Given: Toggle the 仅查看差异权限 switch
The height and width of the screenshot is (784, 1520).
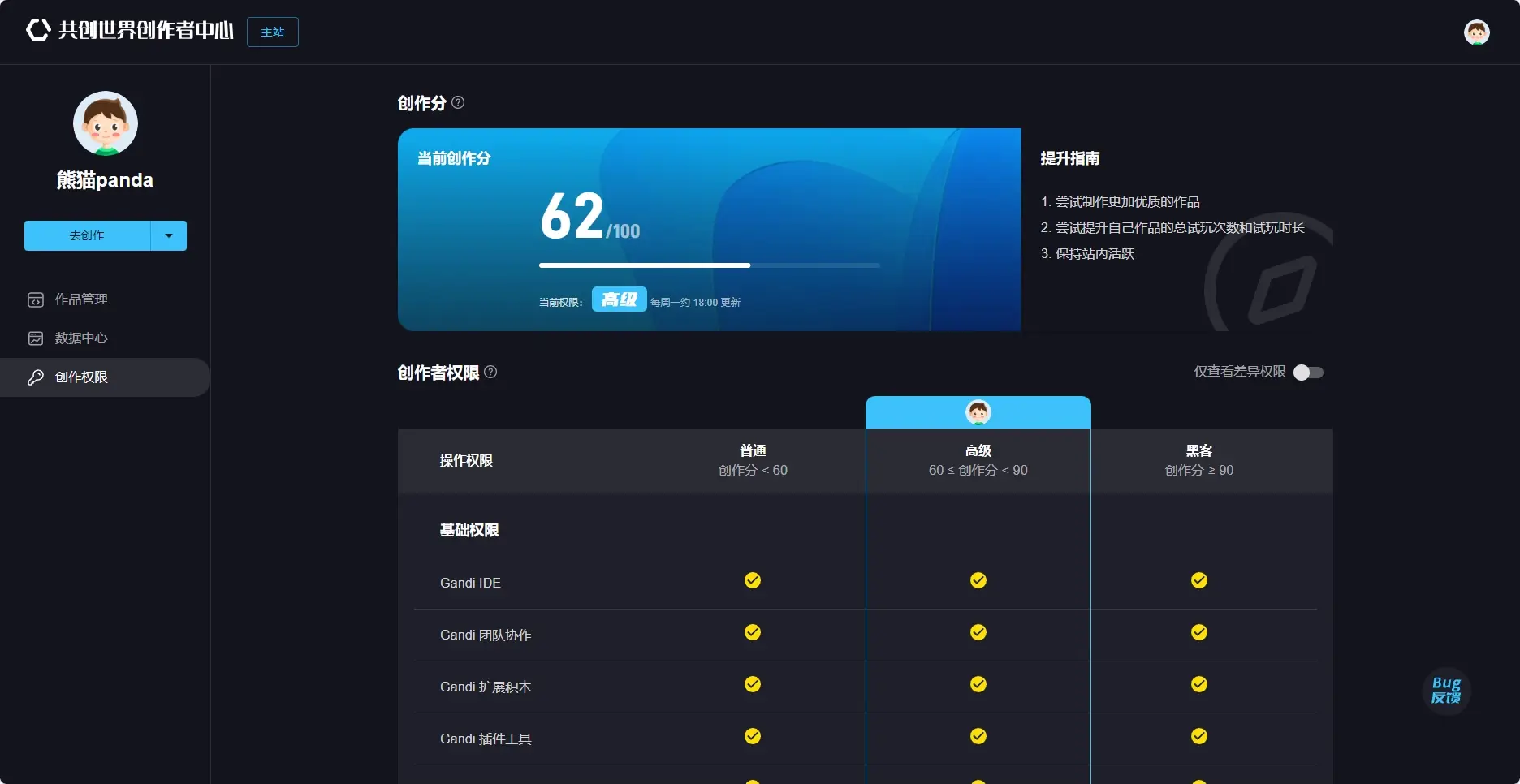Looking at the screenshot, I should 1308,373.
